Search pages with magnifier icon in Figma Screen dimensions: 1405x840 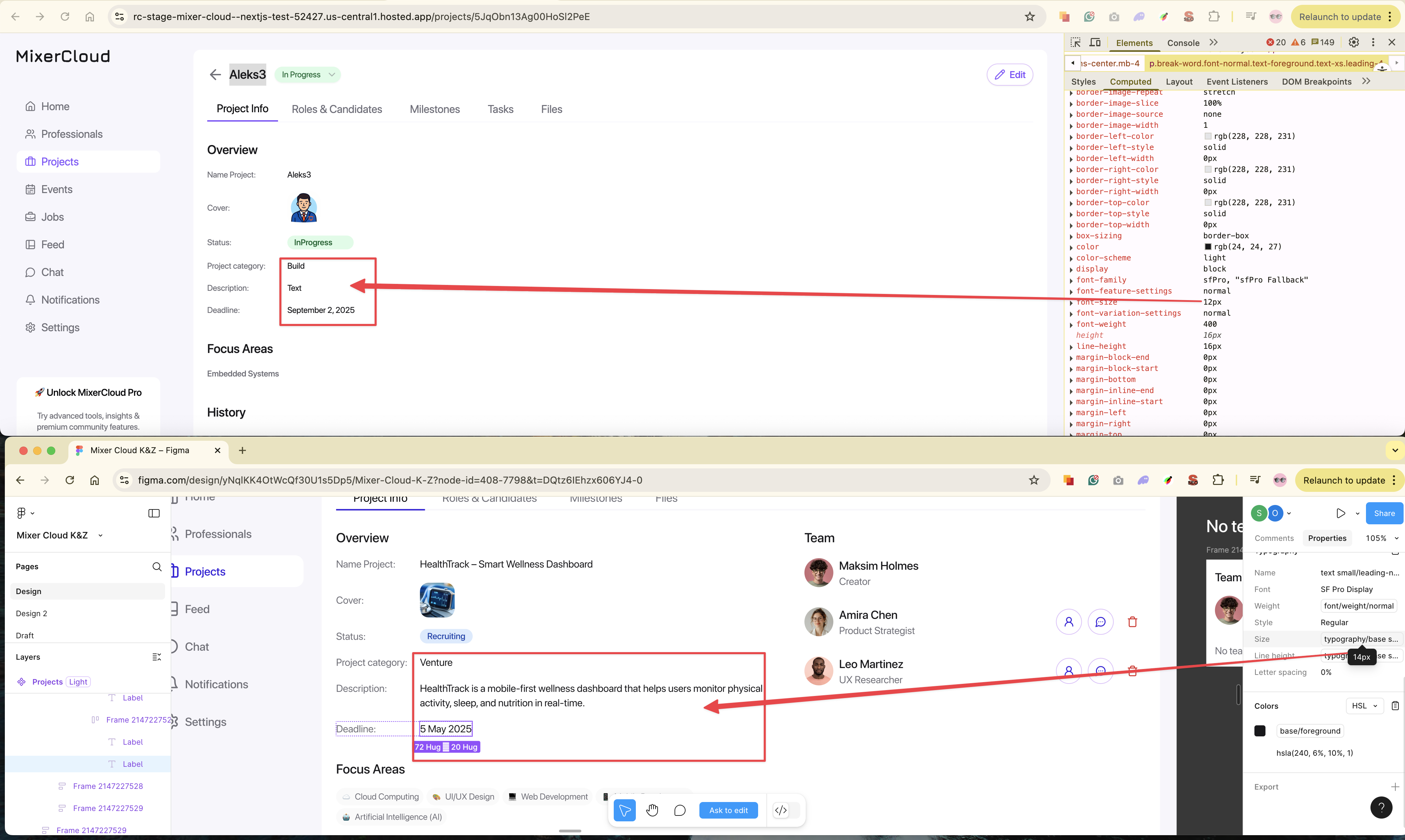tap(157, 566)
